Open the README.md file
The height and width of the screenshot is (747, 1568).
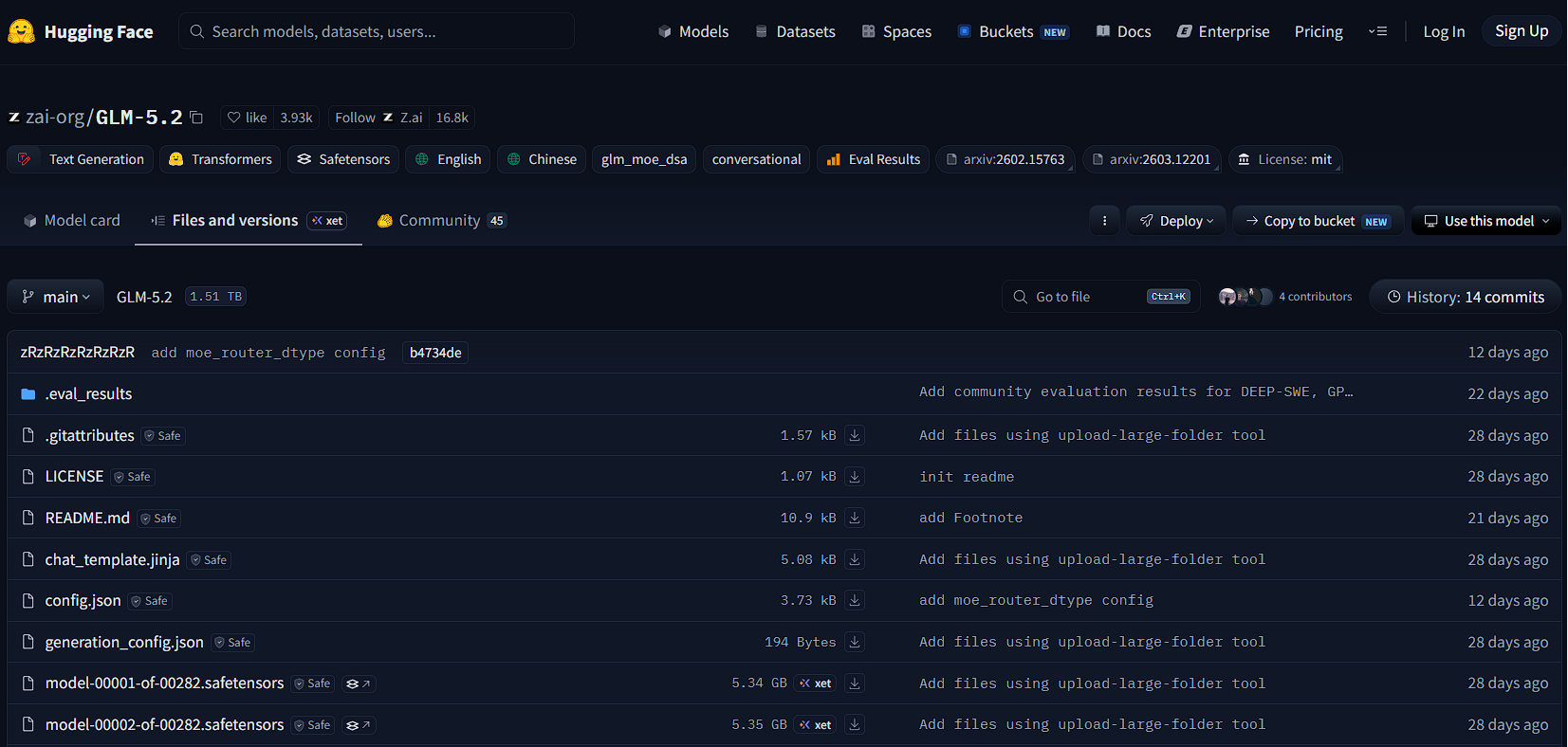coord(87,518)
